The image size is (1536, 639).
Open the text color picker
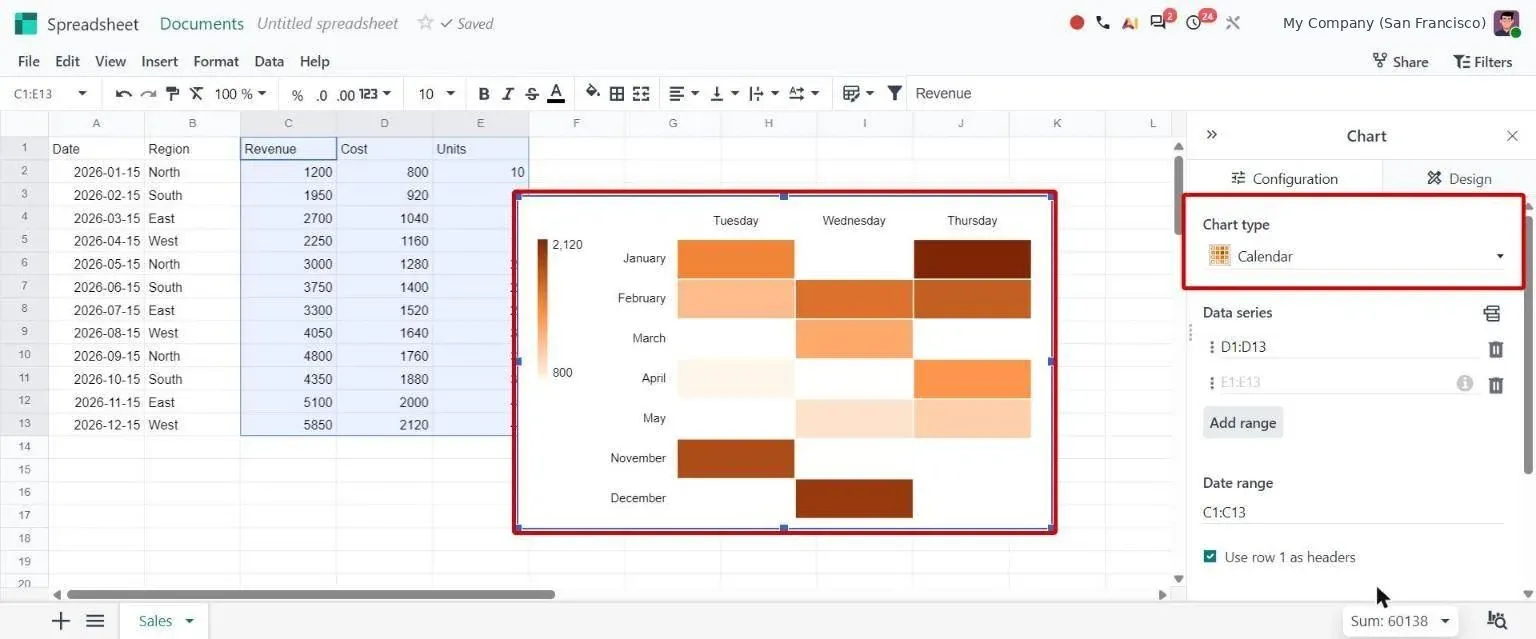(x=556, y=94)
